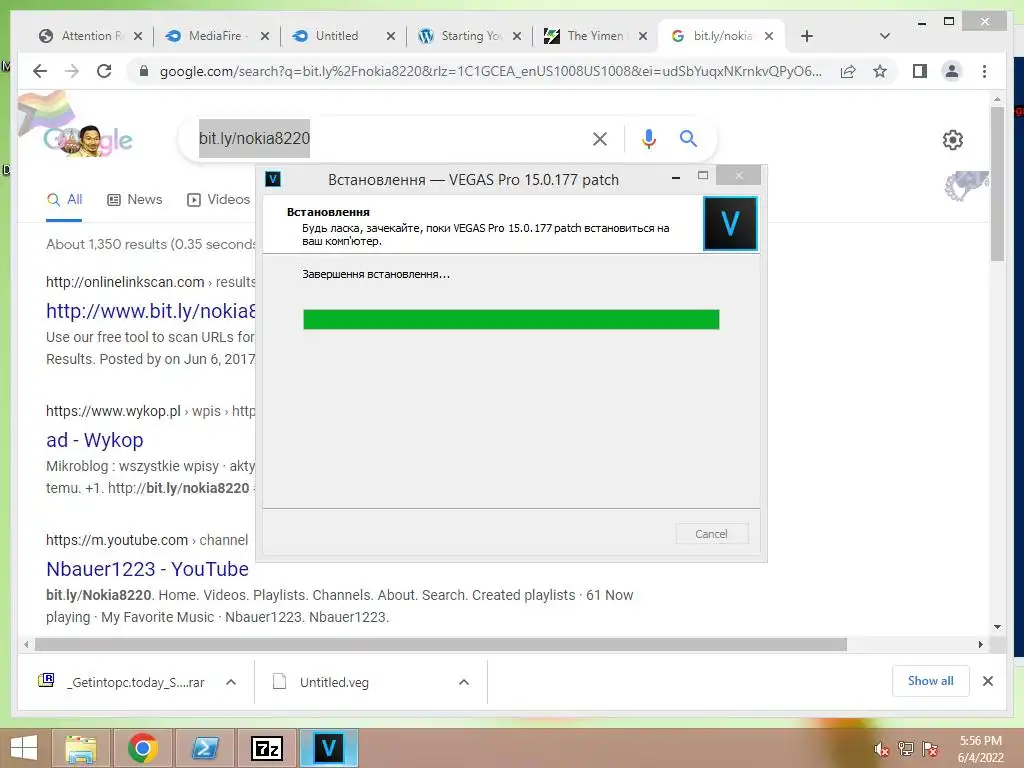Click the Cancel button in VEGAS installer
The height and width of the screenshot is (768, 1024).
tap(712, 534)
